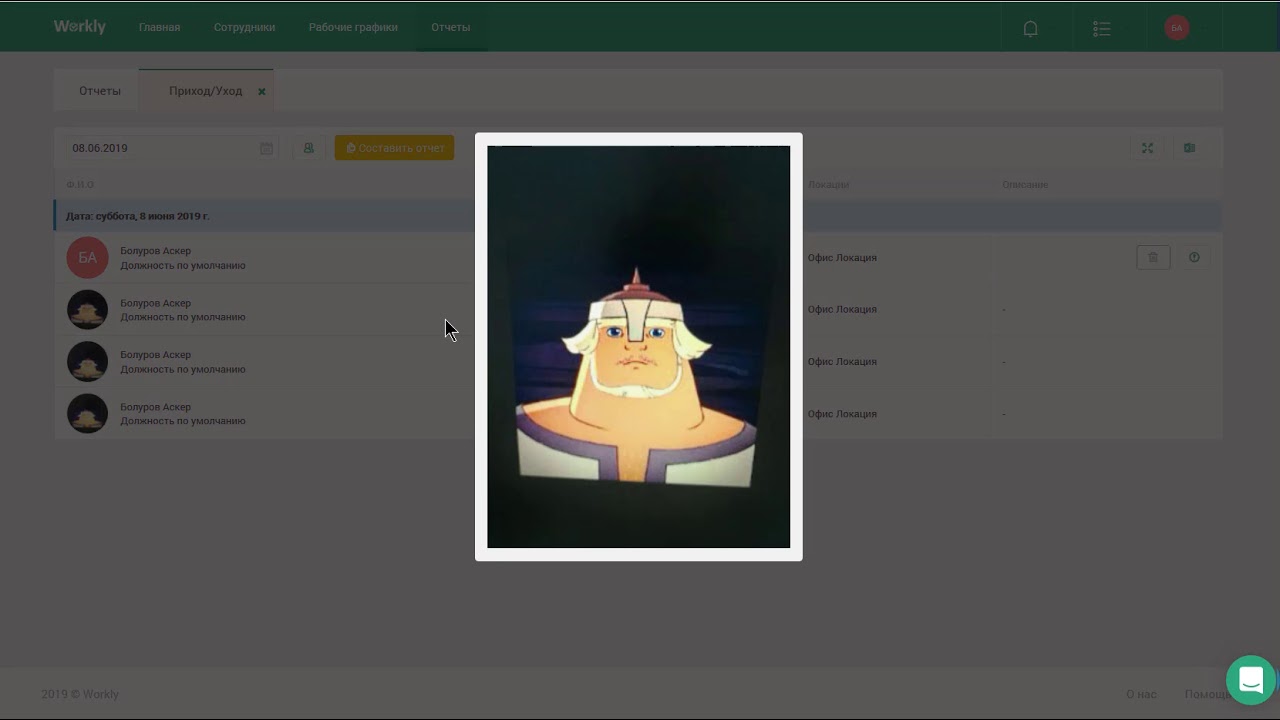The height and width of the screenshot is (720, 1280).
Task: Delete first Болуров Аскер record with trash icon
Action: 1153,257
